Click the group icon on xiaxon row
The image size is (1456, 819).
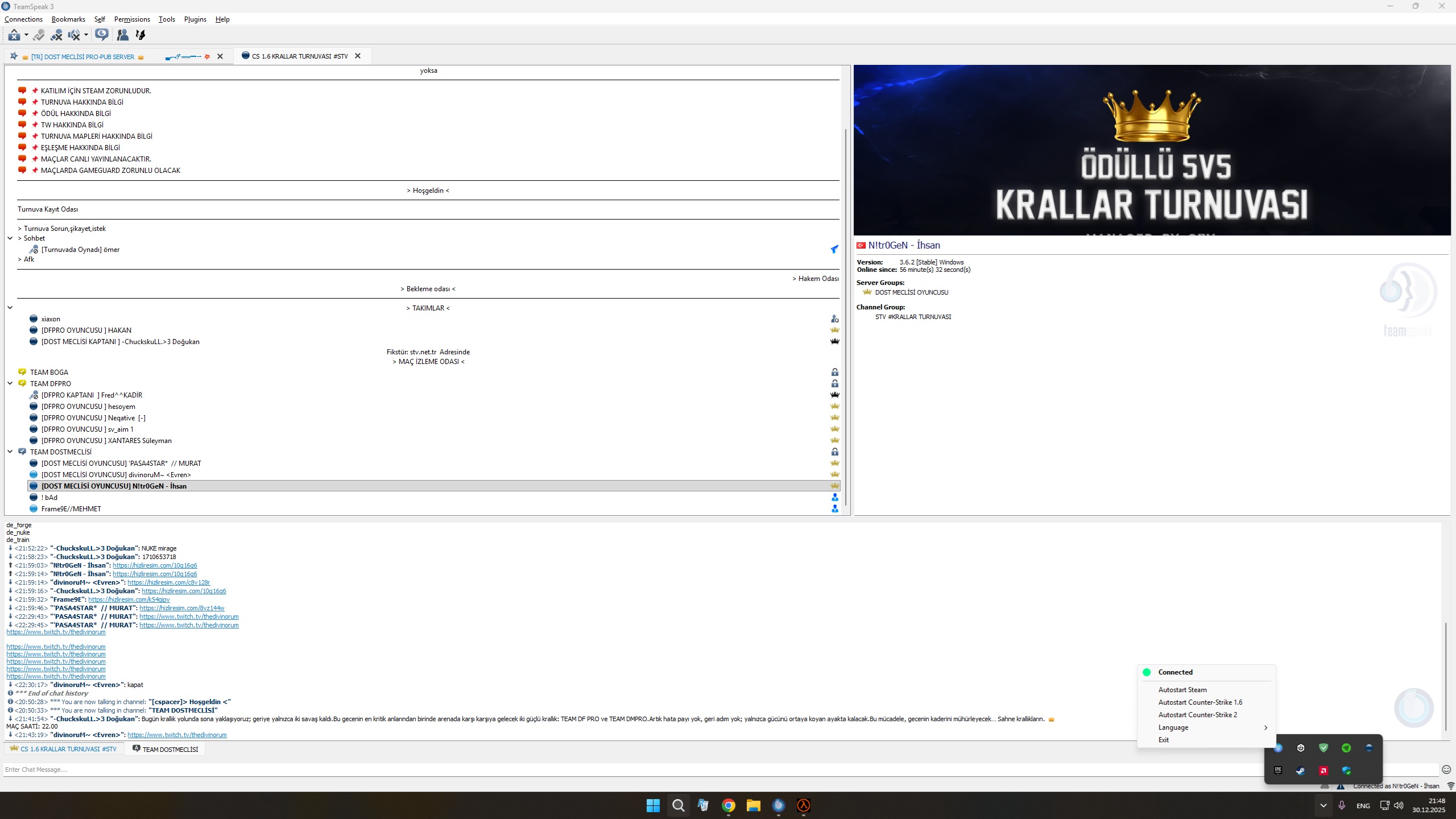(835, 319)
